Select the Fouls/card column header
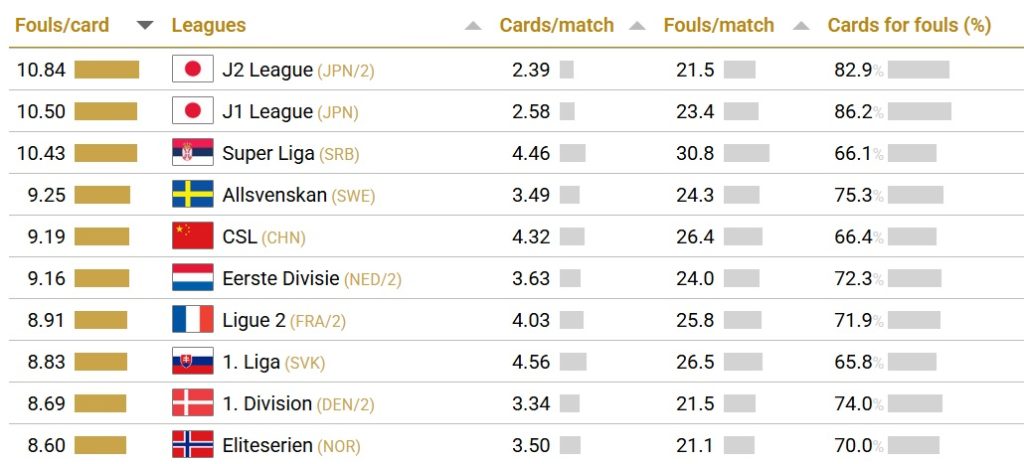 click(x=62, y=25)
